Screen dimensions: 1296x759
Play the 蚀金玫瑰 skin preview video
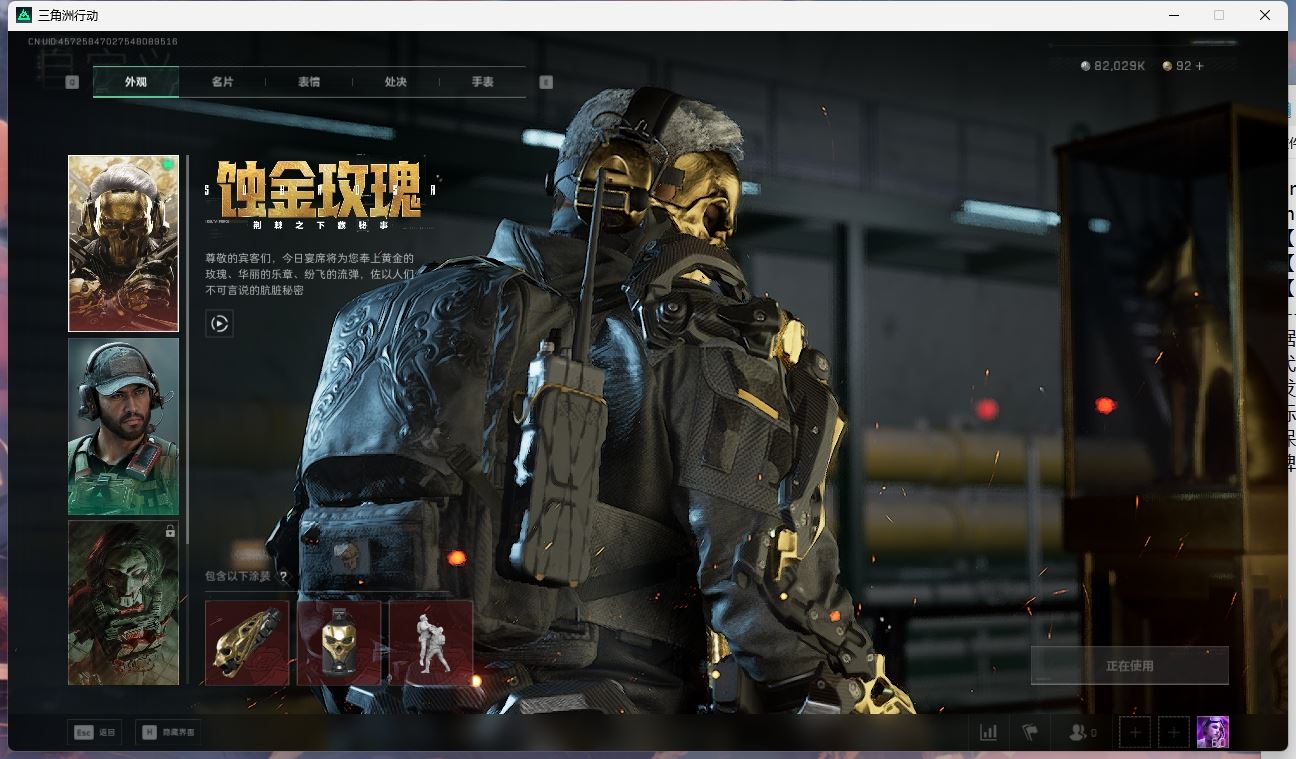click(219, 323)
